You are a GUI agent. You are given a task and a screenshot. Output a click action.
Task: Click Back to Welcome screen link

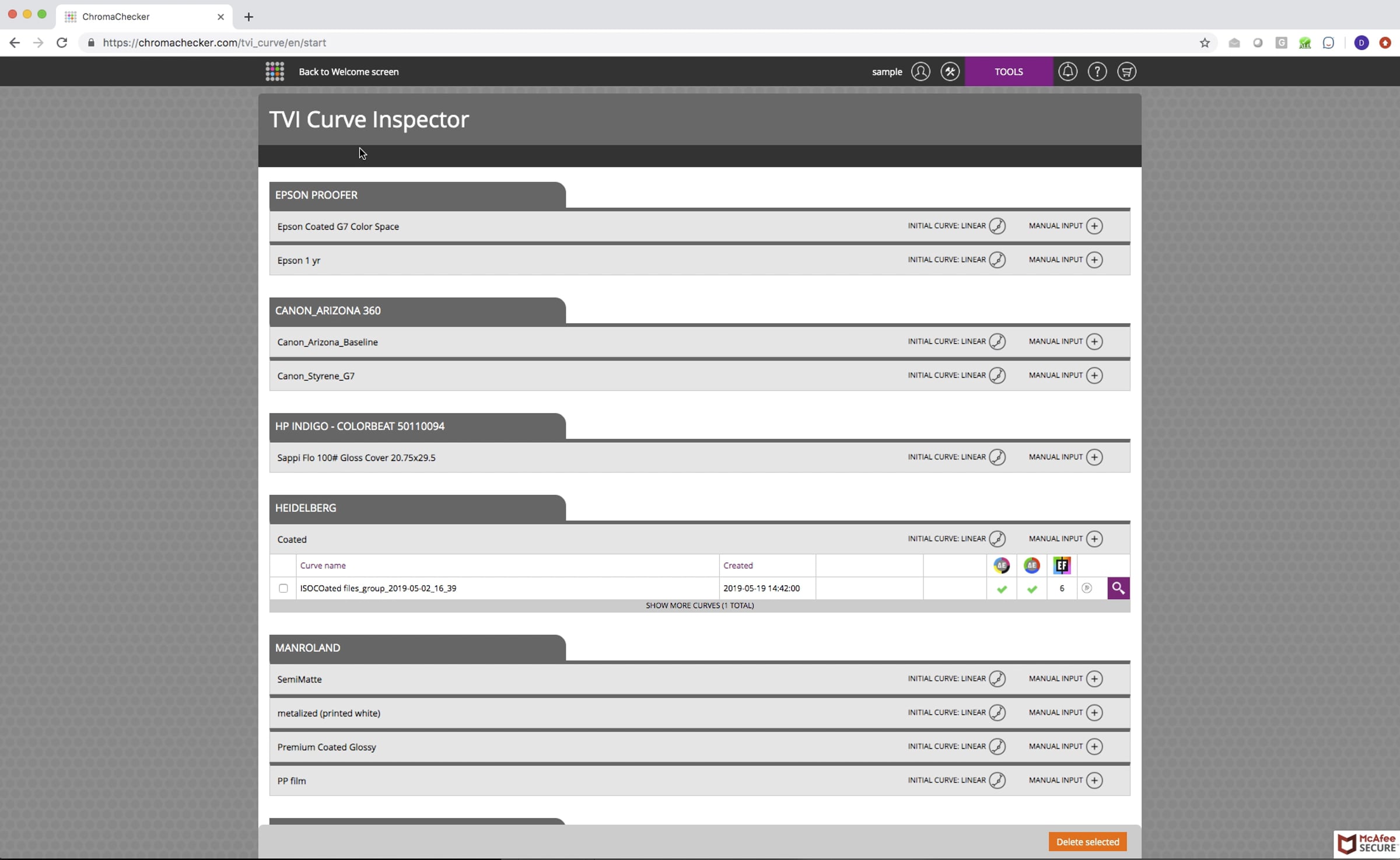[349, 72]
